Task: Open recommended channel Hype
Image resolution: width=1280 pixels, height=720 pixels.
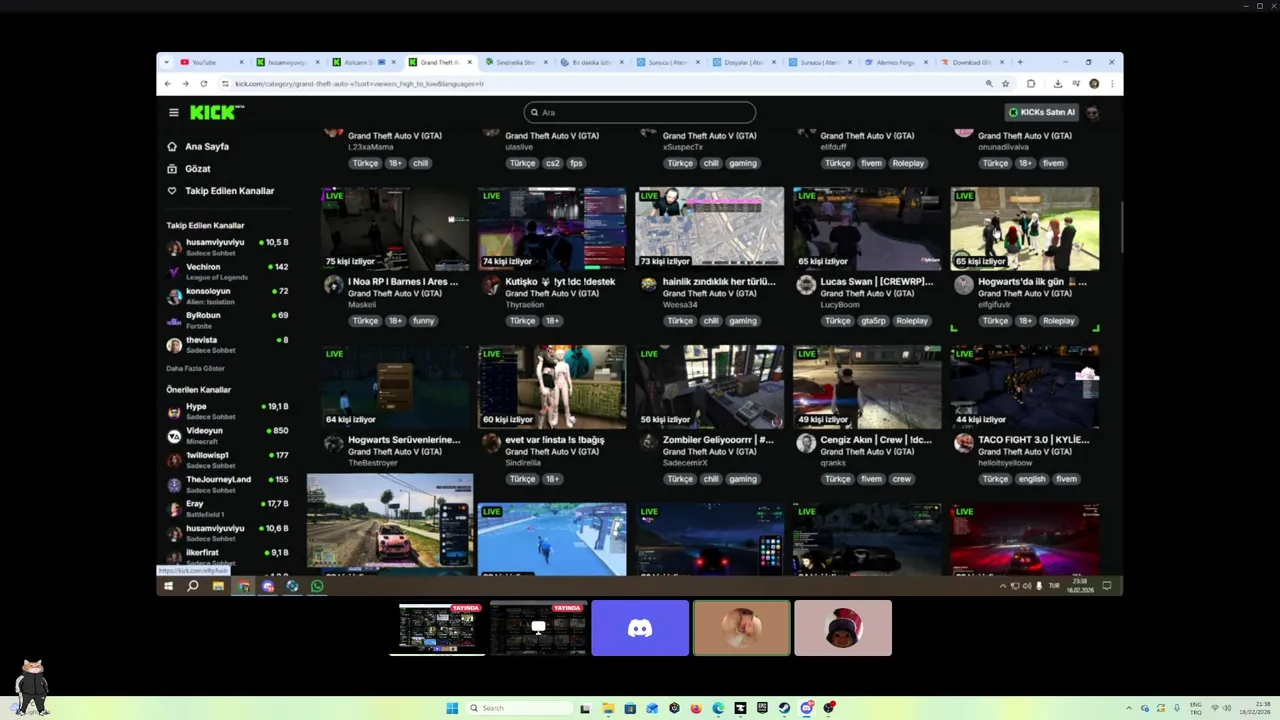Action: [227, 411]
